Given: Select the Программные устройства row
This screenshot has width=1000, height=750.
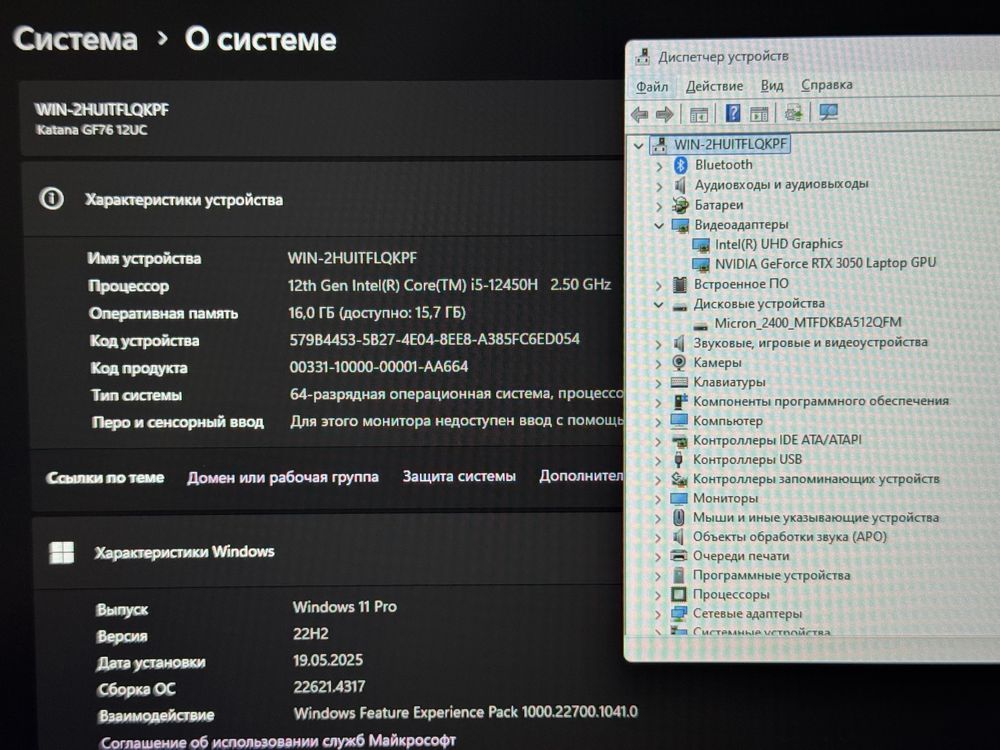Looking at the screenshot, I should (x=772, y=576).
